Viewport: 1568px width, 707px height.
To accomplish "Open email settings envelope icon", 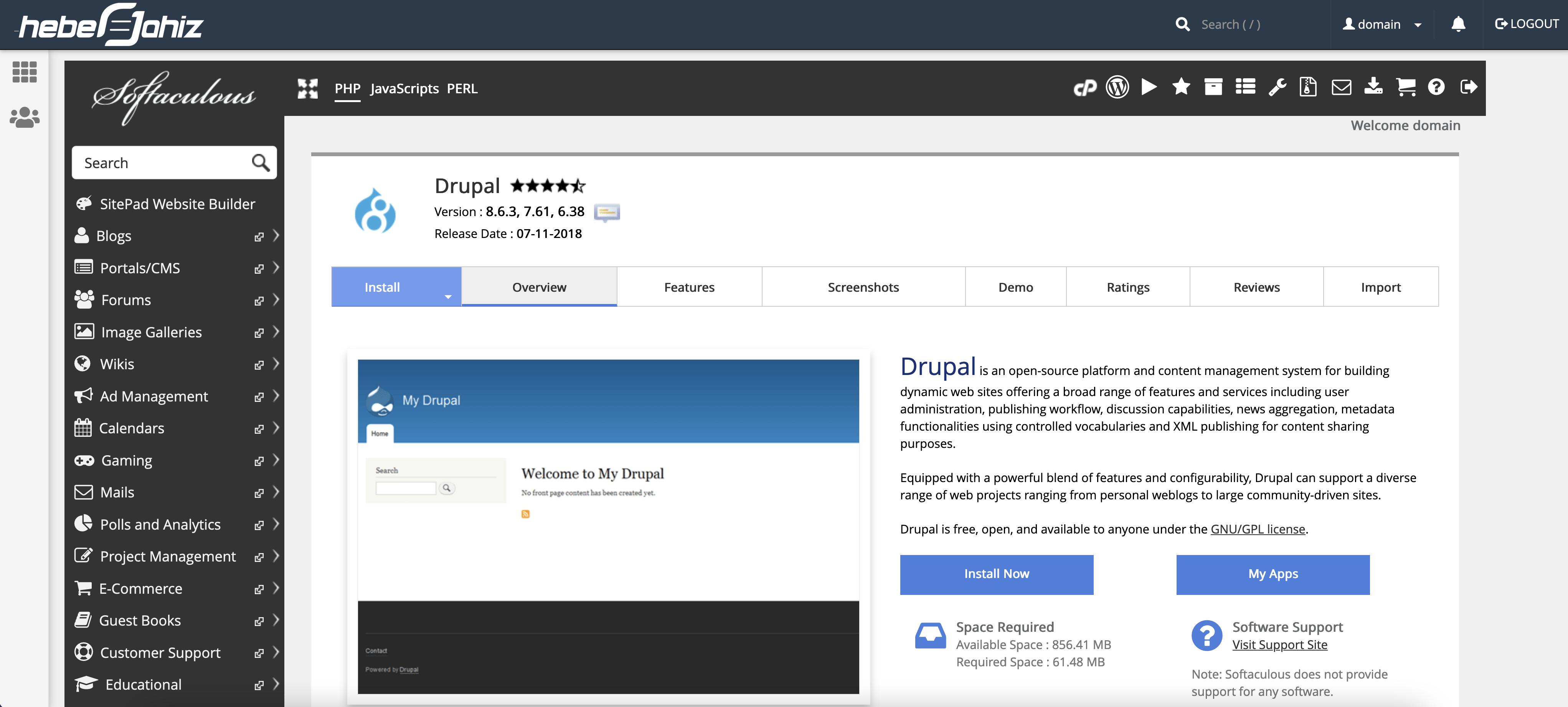I will 1342,87.
